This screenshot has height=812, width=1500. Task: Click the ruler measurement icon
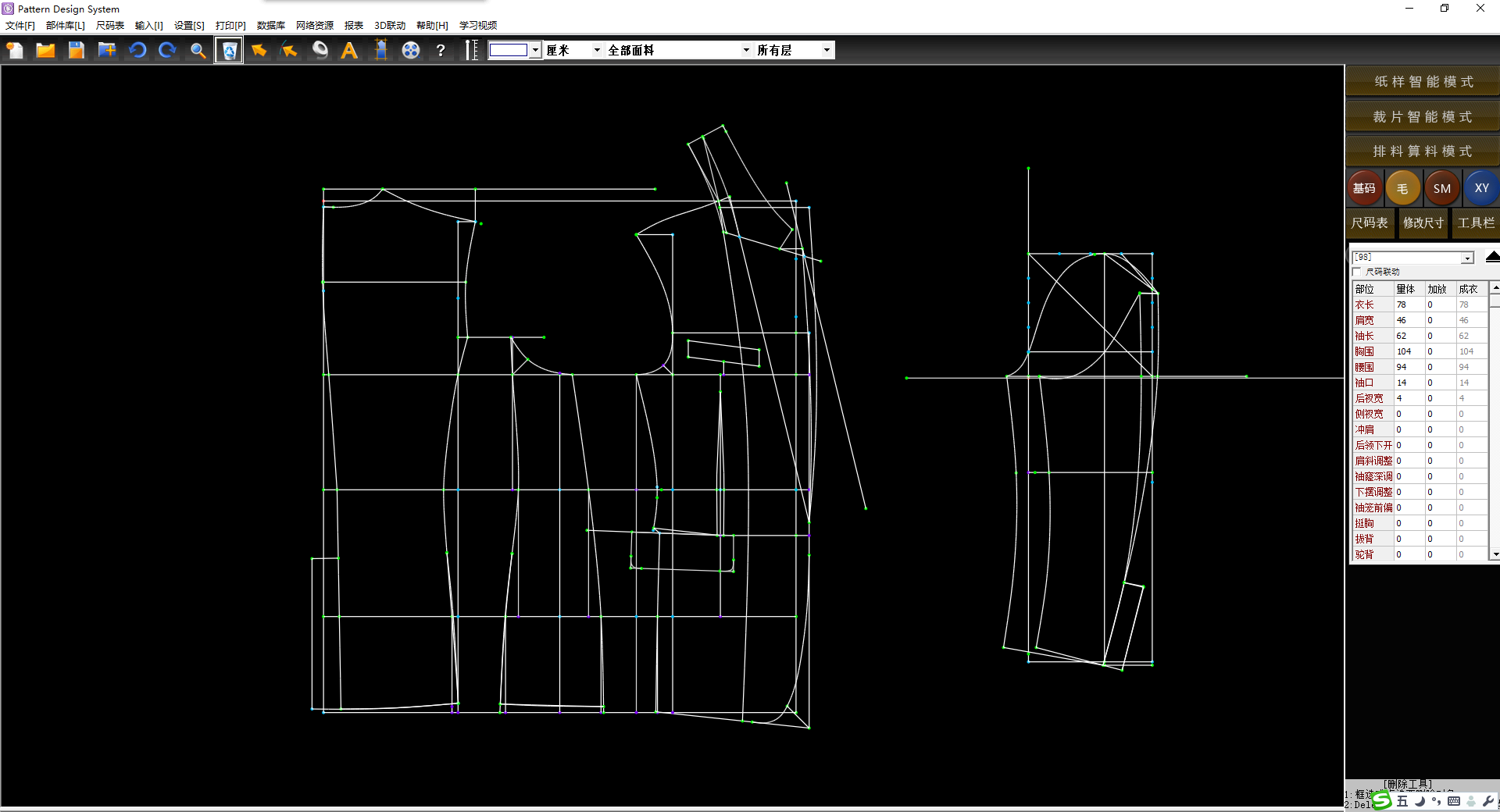pyautogui.click(x=471, y=51)
